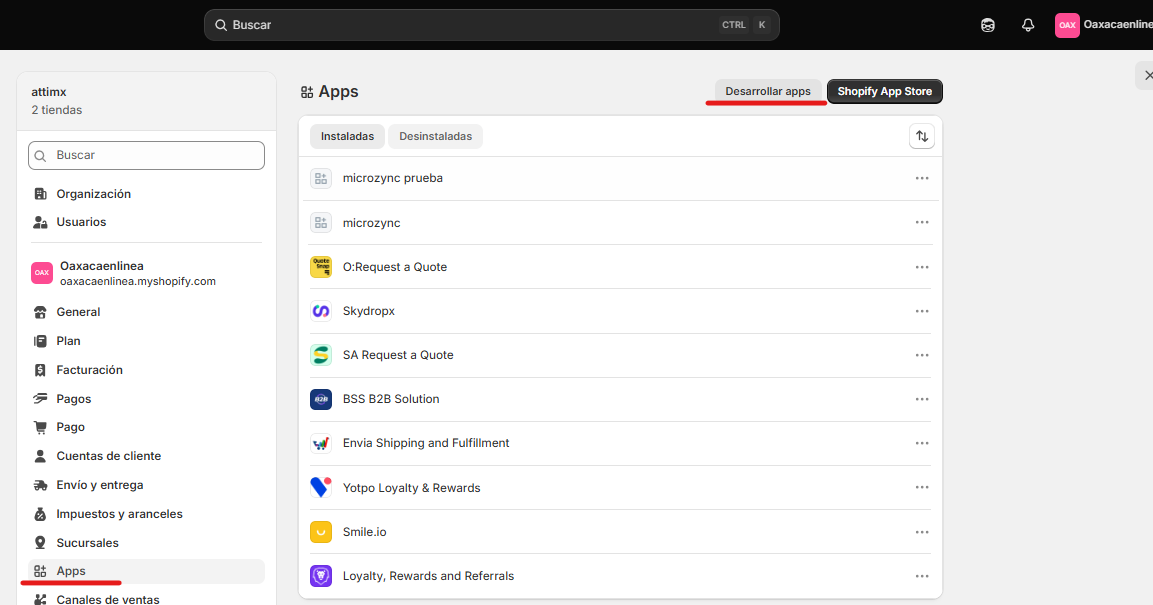
Task: Open options menu for Smile.io
Action: click(921, 532)
